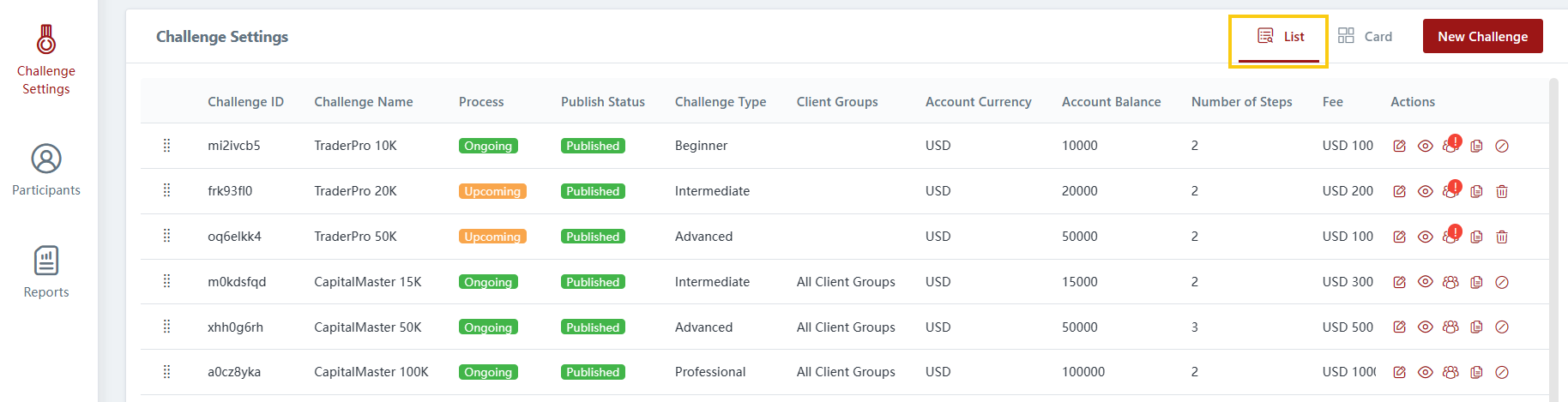
Task: Open Challenge Settings in the sidebar
Action: click(x=46, y=60)
